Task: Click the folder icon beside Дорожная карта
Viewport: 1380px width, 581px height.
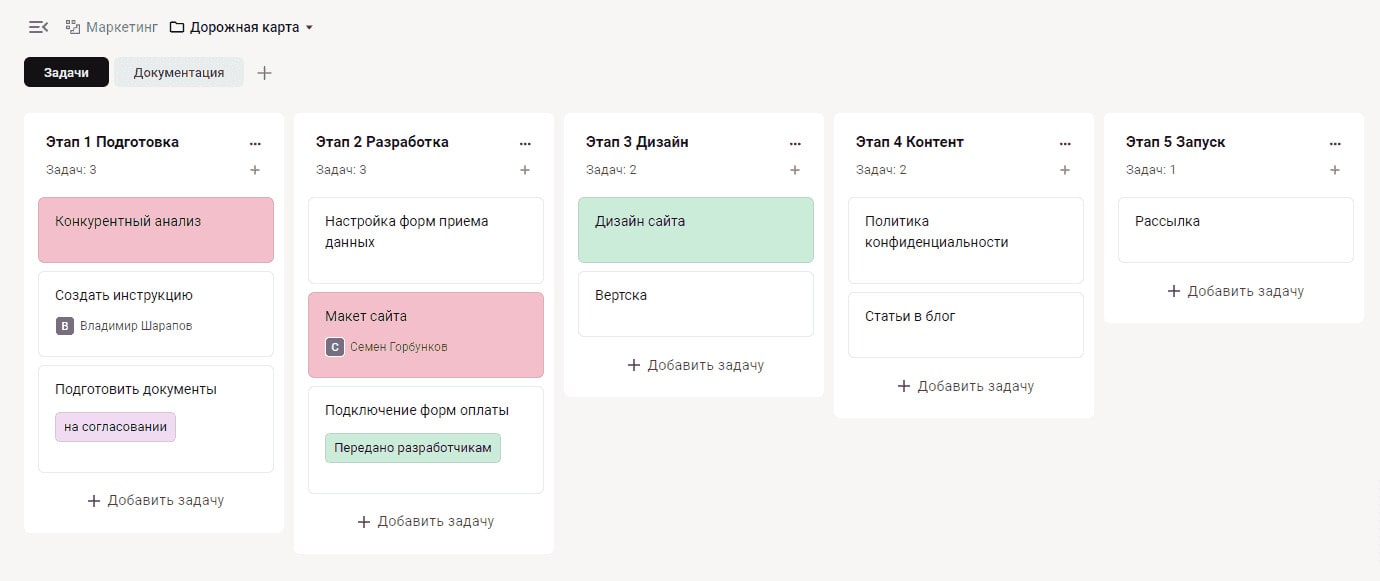Action: coord(175,27)
